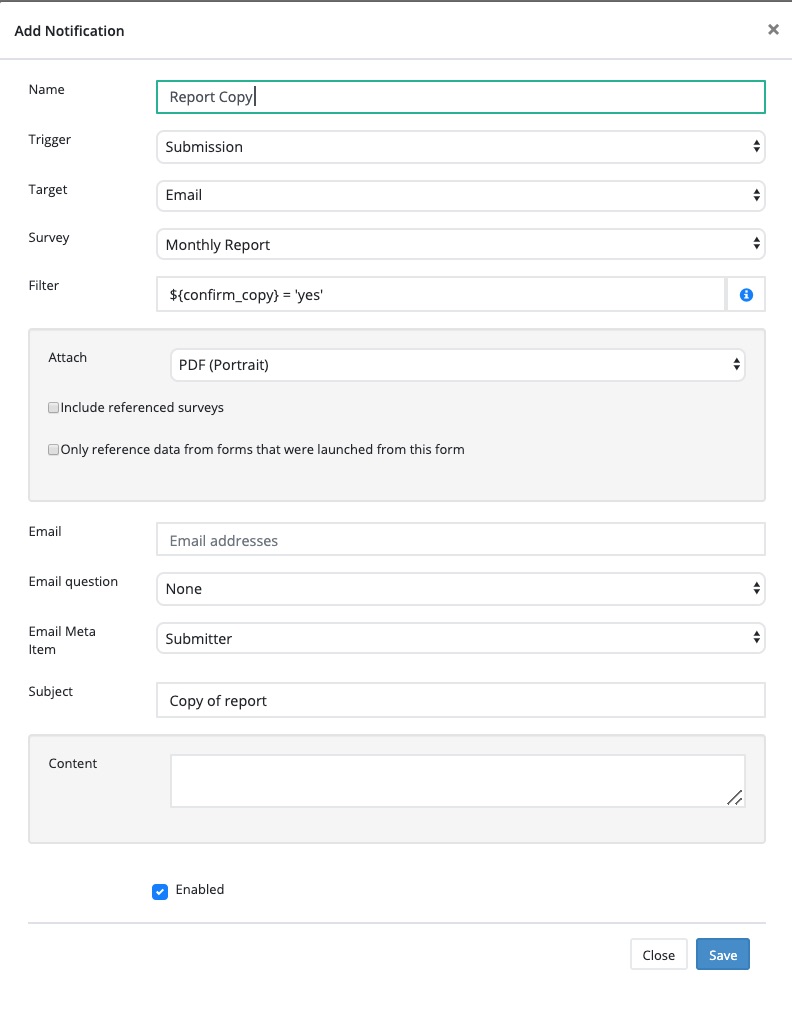Click the filter info icon

coord(745,295)
